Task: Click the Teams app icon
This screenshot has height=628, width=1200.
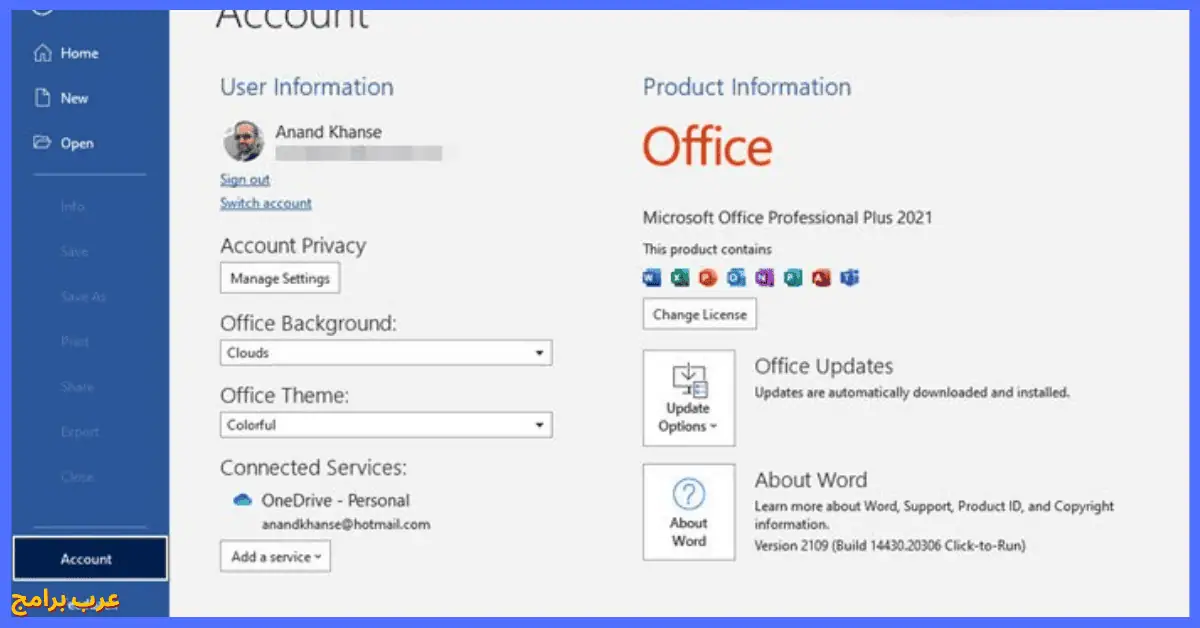Action: [850, 277]
